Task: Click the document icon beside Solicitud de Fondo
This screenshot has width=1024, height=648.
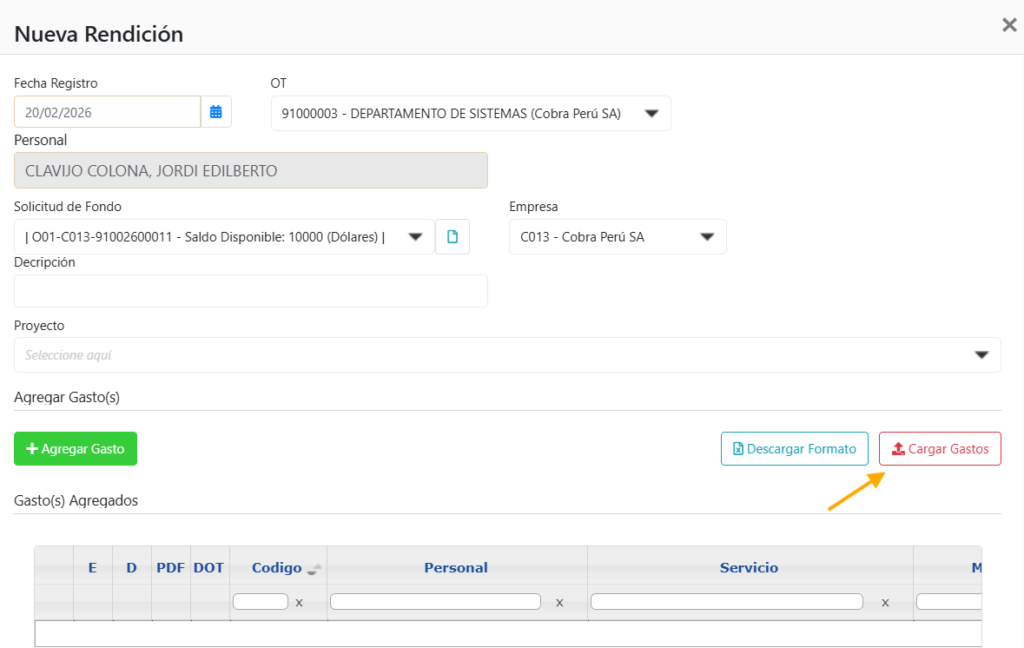Action: [x=452, y=237]
